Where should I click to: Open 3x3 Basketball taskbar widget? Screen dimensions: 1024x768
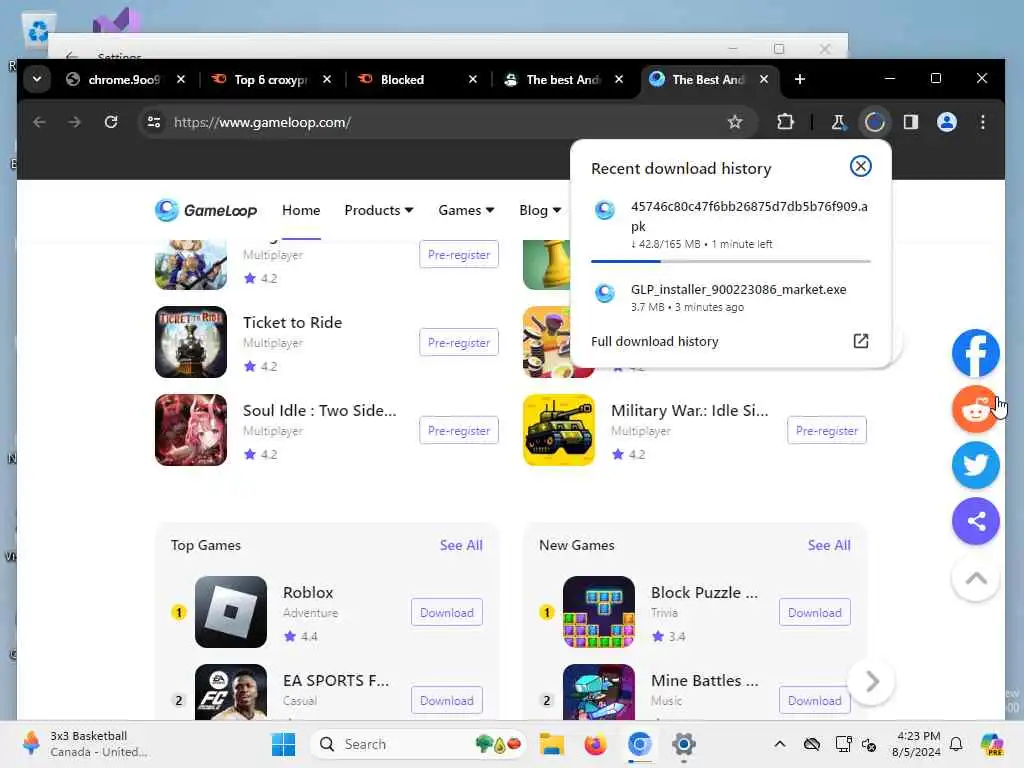pyautogui.click(x=85, y=744)
